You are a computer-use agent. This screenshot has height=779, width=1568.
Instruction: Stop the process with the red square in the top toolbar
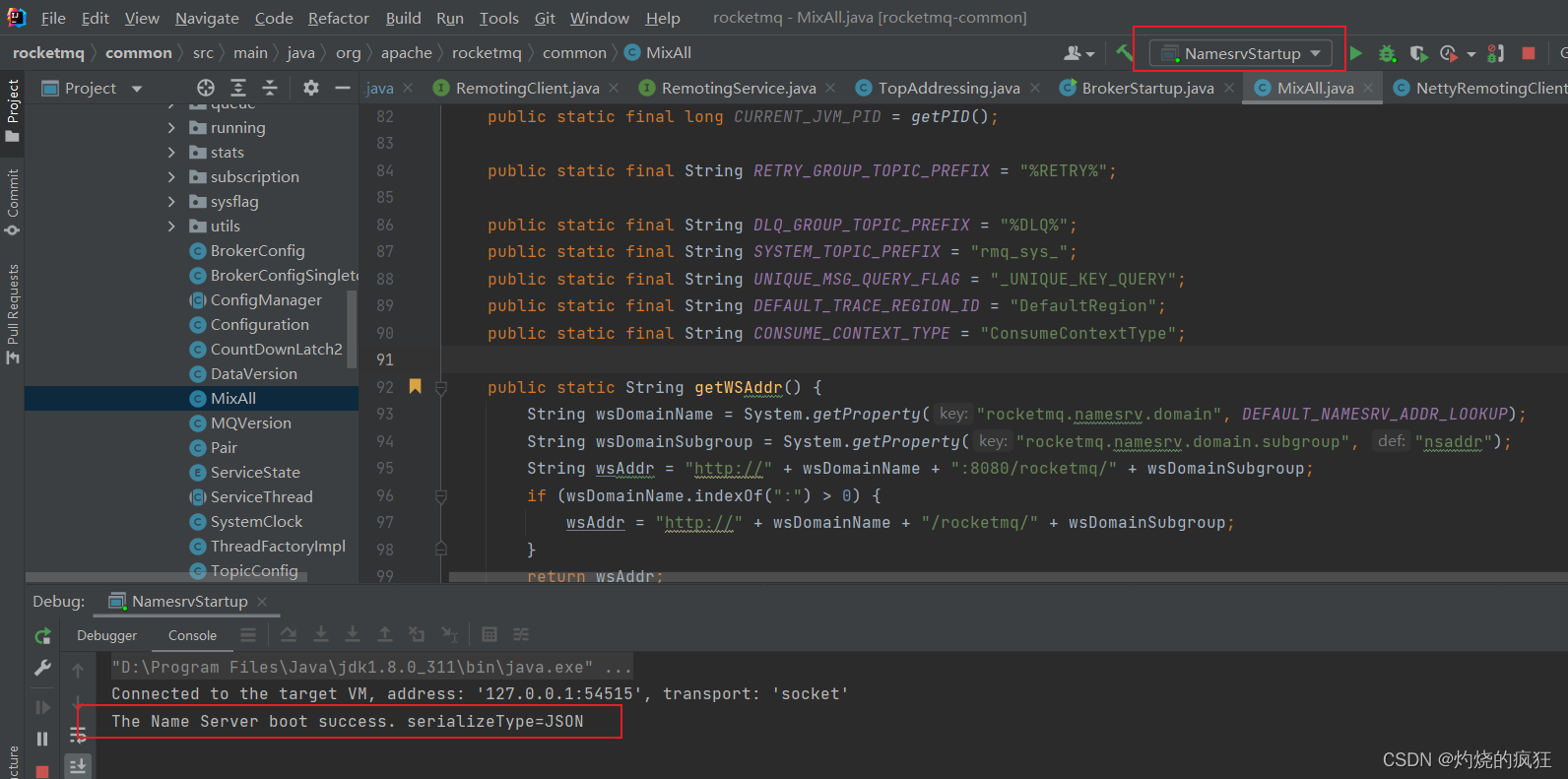click(1529, 53)
